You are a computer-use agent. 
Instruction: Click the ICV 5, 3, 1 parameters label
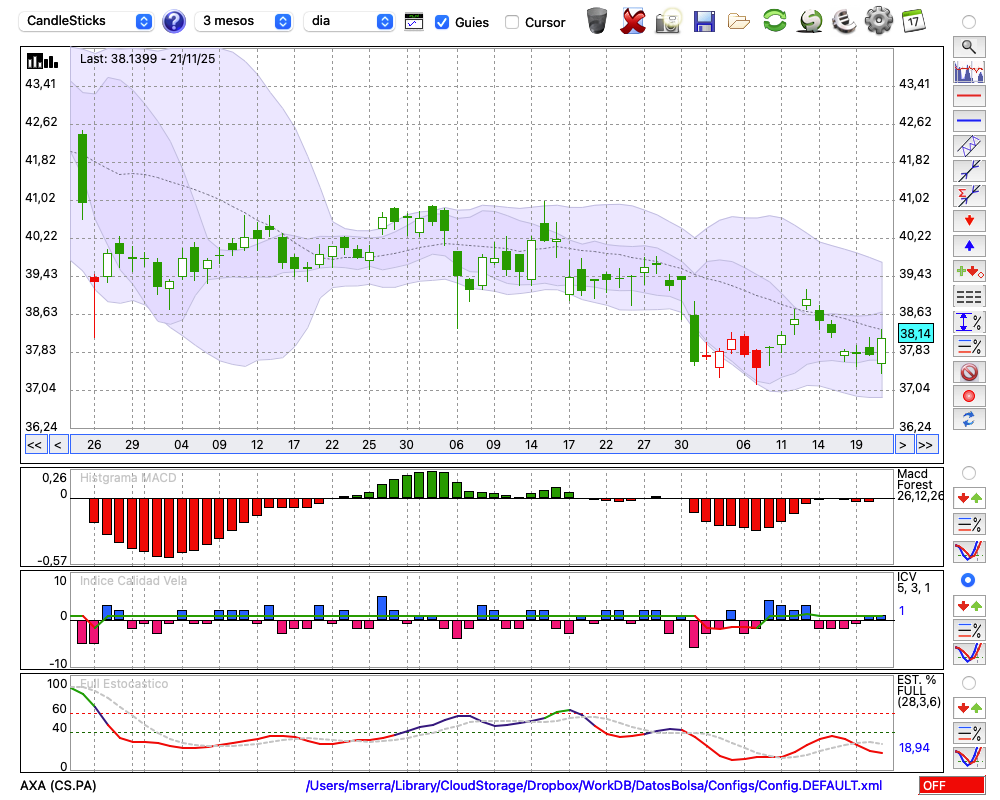pyautogui.click(x=913, y=582)
